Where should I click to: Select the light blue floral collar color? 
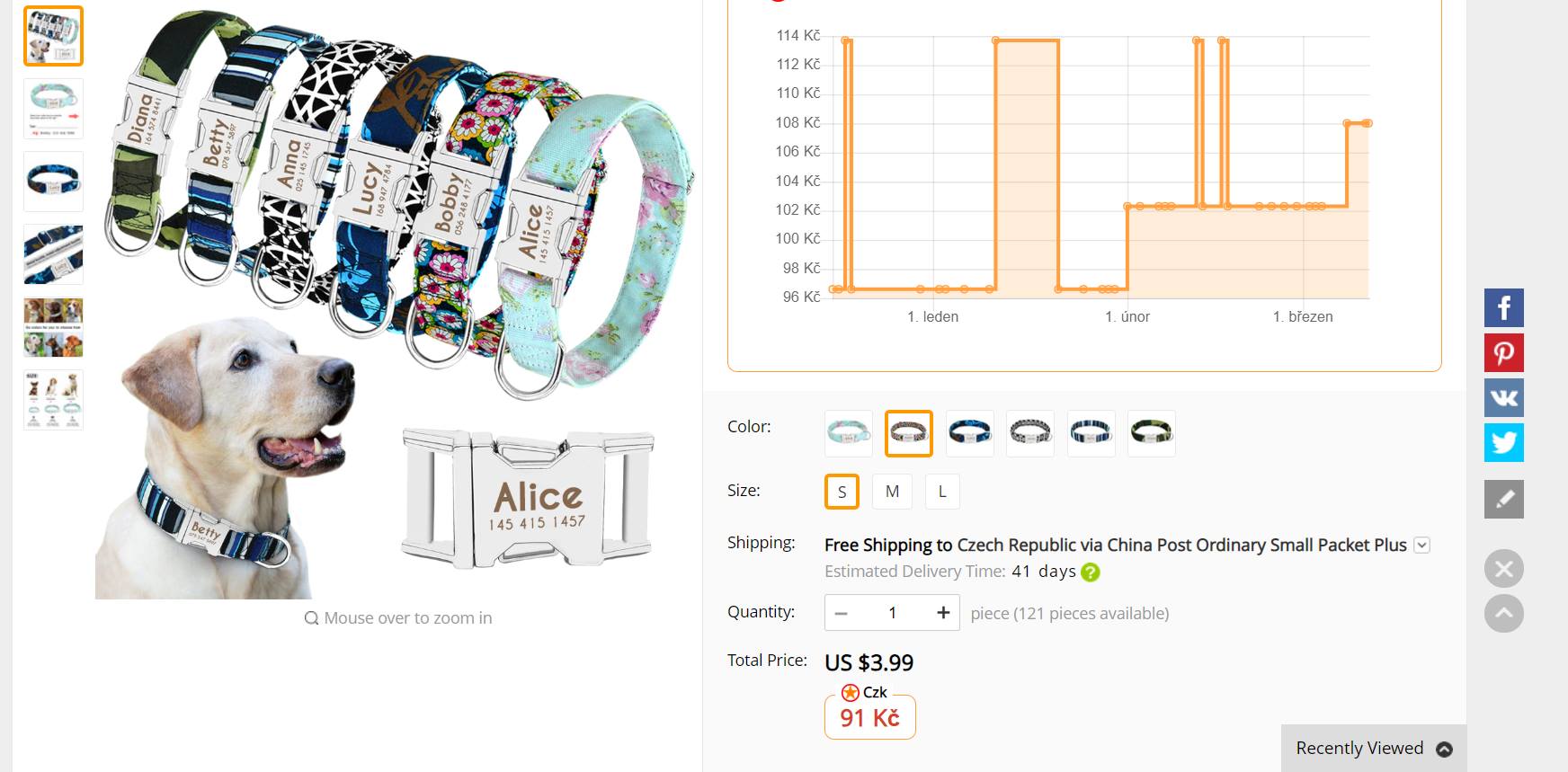848,433
